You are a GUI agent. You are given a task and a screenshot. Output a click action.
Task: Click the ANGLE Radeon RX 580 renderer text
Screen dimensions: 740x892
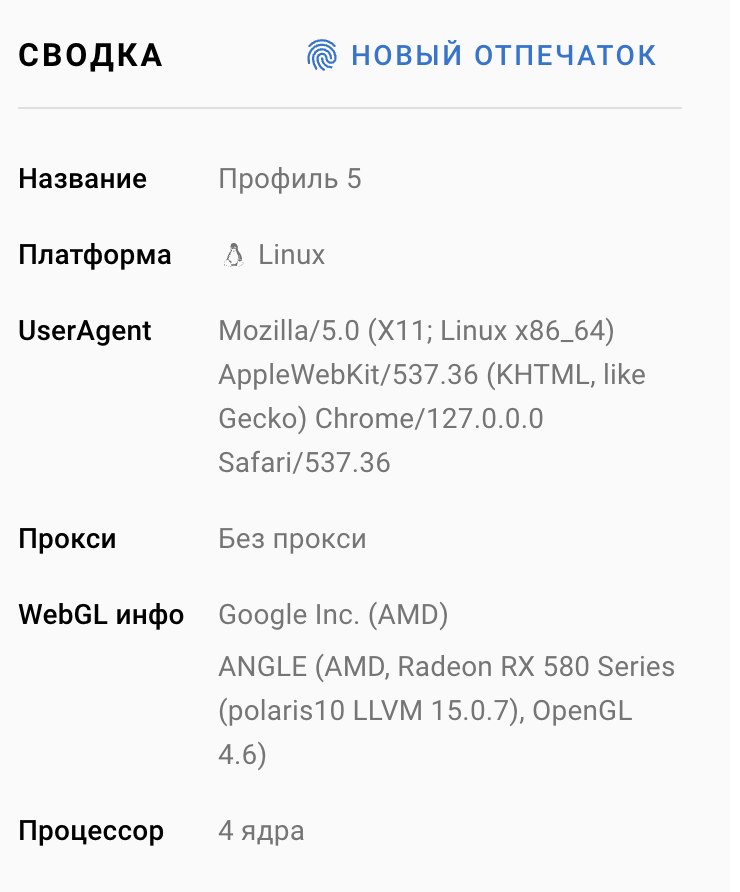tap(446, 667)
